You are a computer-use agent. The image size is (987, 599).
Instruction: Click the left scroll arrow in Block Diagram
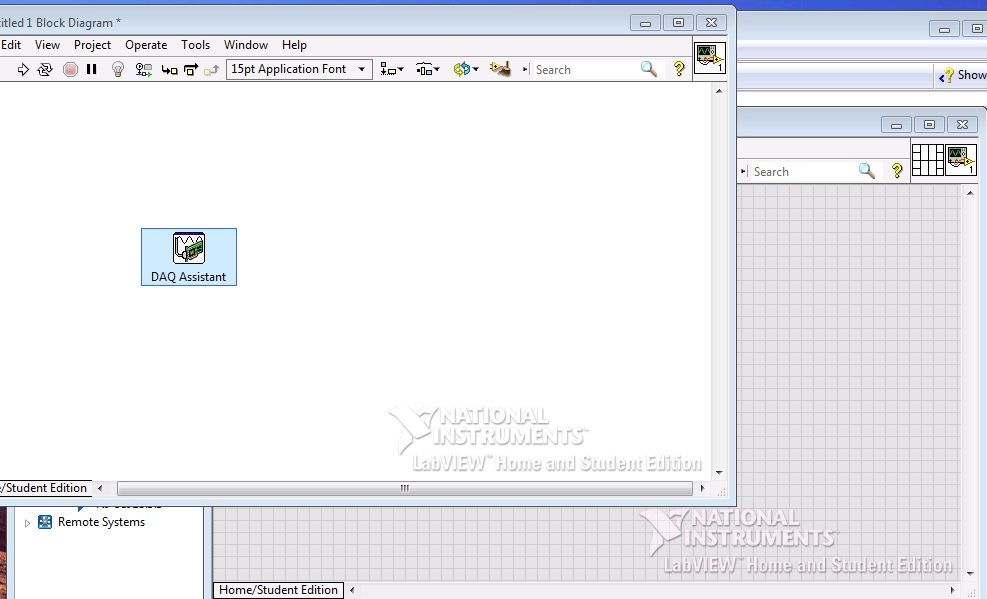(100, 488)
